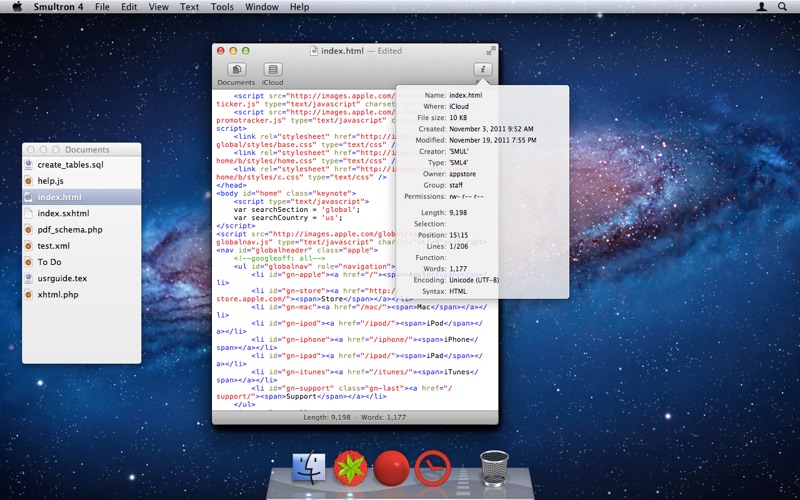Click the Length and Words status bar
The height and width of the screenshot is (500, 800).
click(355, 417)
